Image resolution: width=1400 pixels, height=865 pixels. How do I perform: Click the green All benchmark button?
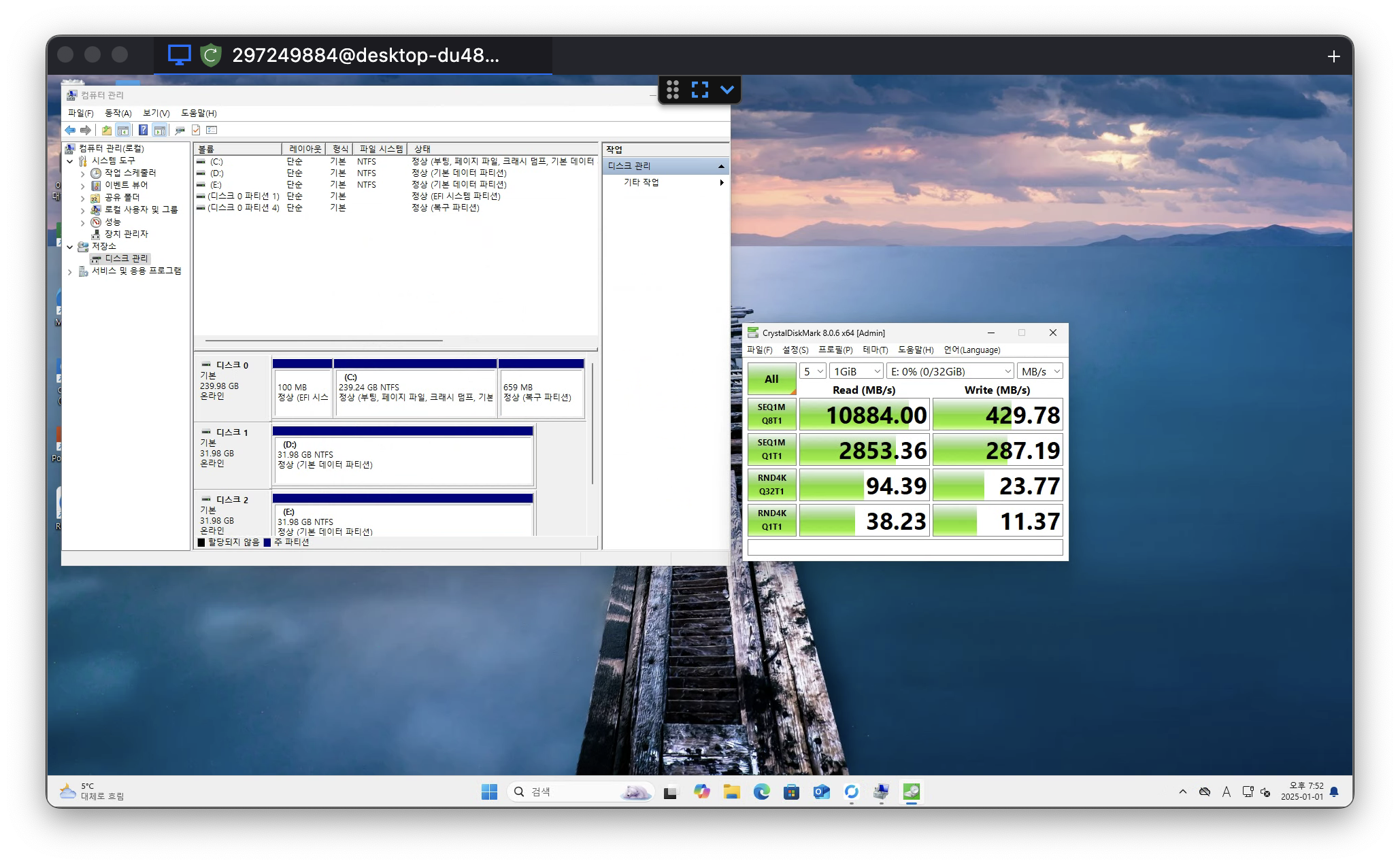tap(771, 379)
